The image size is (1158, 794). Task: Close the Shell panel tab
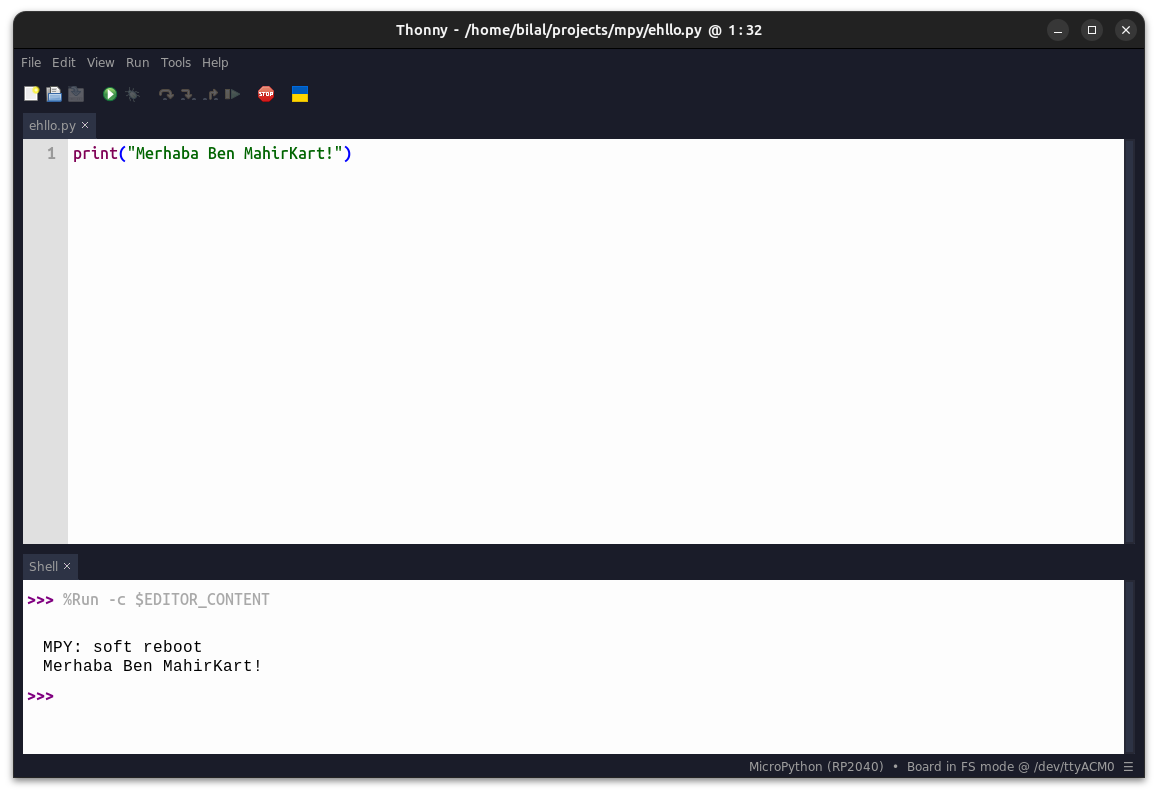[67, 566]
